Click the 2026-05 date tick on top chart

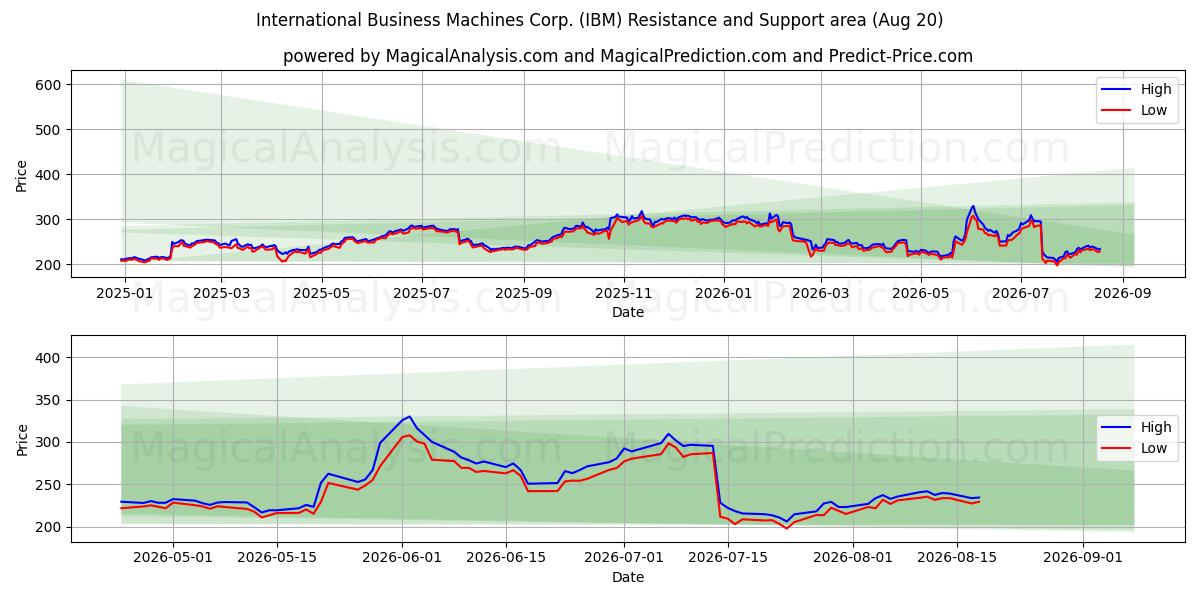click(921, 293)
